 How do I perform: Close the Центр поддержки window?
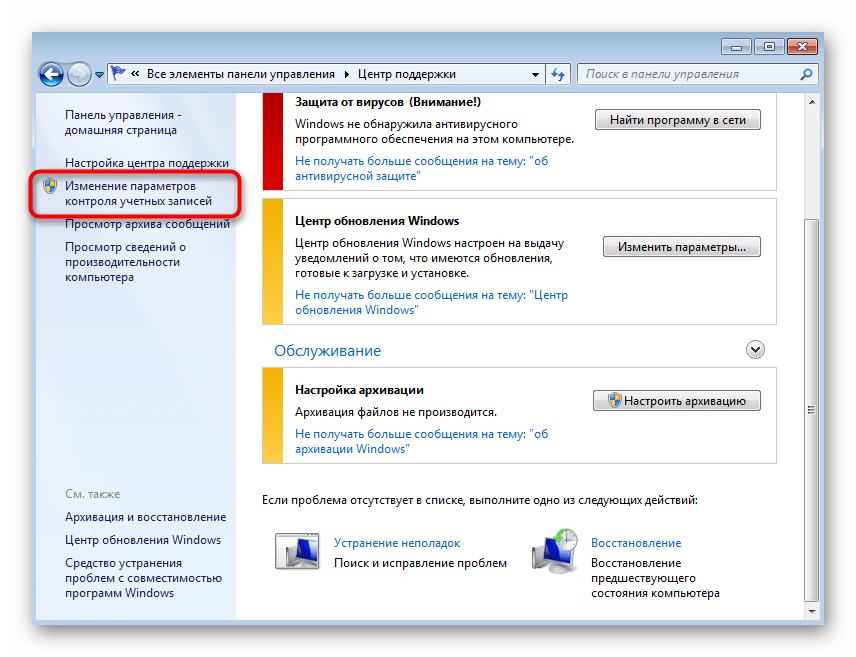[802, 47]
